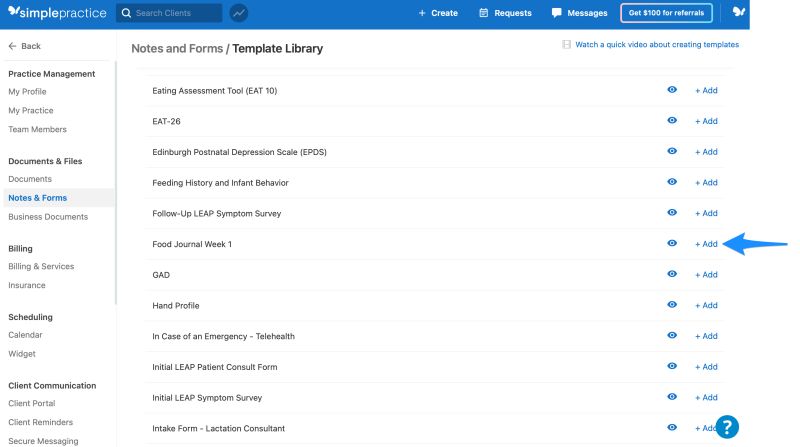Open My Profile in sidebar
This screenshot has height=447, width=800.
[27, 91]
